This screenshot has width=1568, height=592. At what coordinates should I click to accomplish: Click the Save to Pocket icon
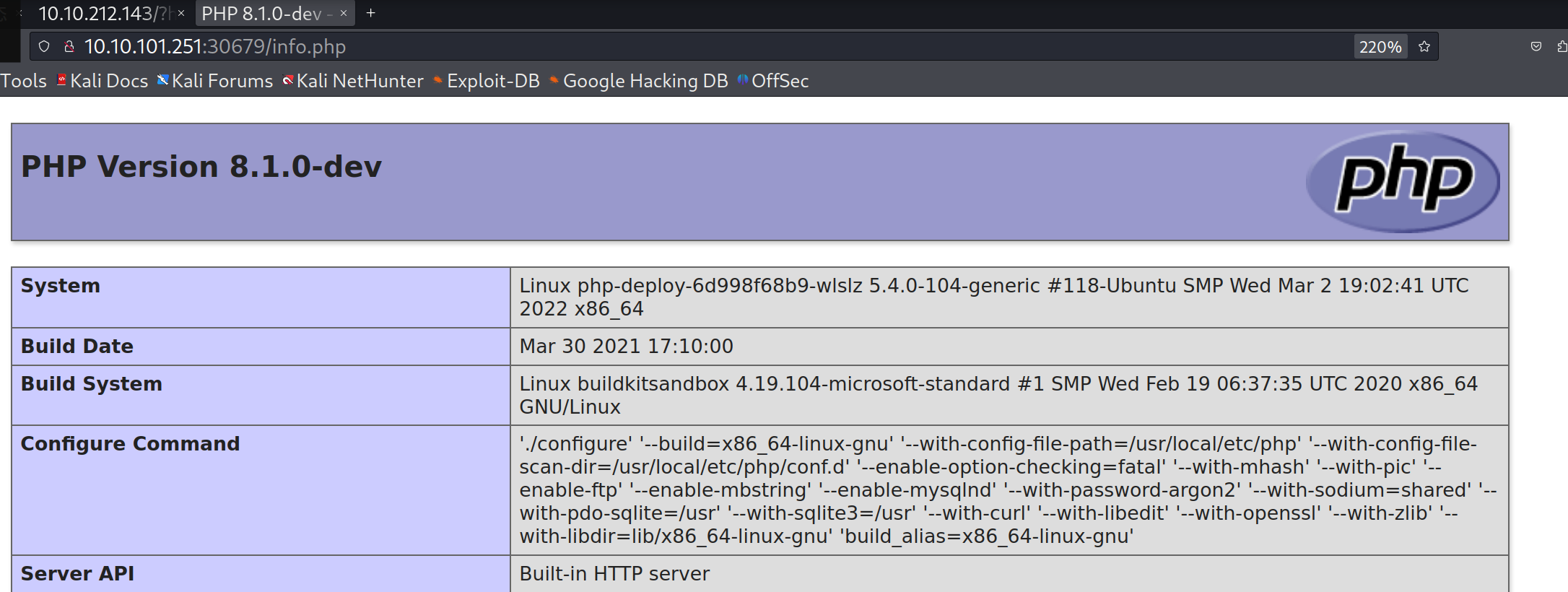coord(1536,47)
